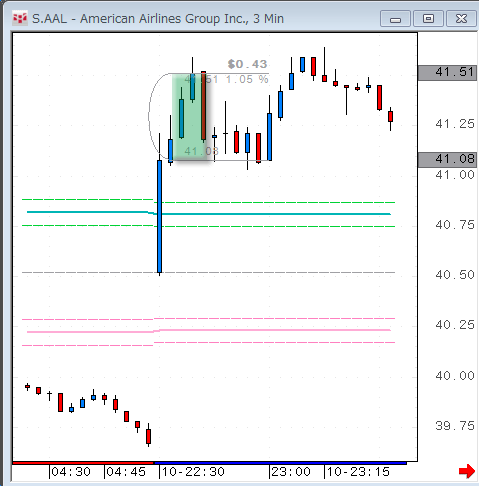Click the red chart application icon in title bar
The image size is (479, 486).
(x=19, y=18)
